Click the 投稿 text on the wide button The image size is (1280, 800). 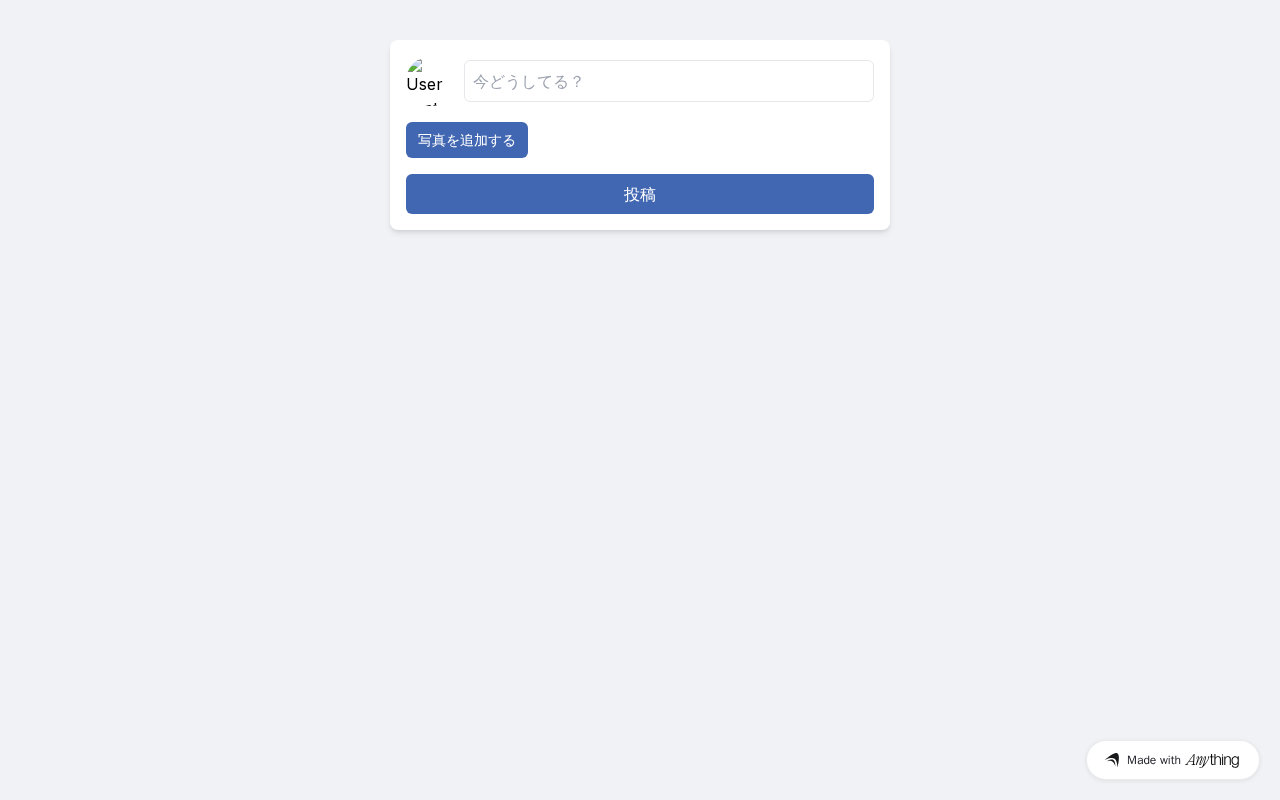[x=640, y=194]
